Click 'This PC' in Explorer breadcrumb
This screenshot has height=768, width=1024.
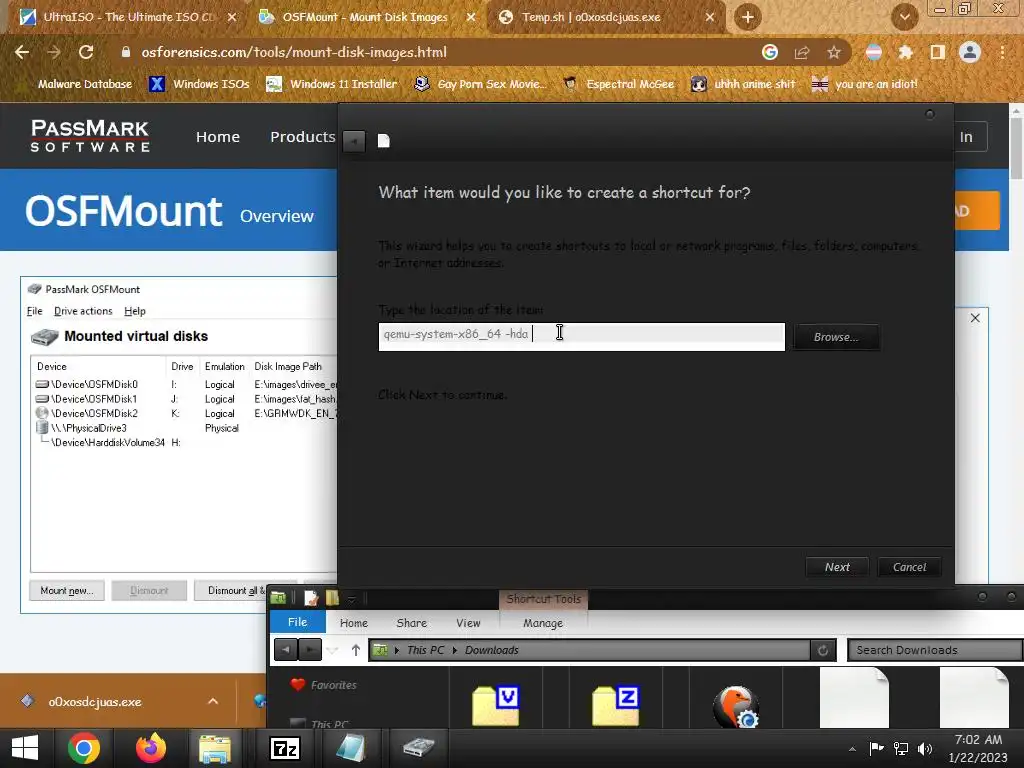[425, 650]
